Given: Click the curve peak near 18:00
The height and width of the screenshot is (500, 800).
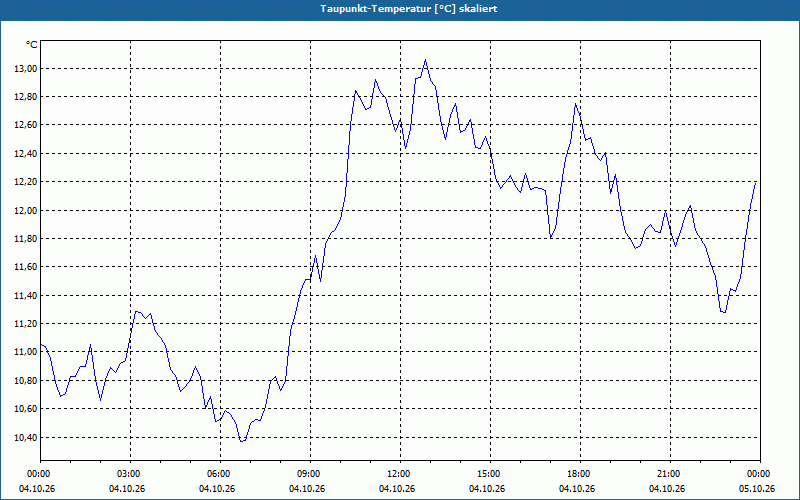Looking at the screenshot, I should tap(575, 104).
